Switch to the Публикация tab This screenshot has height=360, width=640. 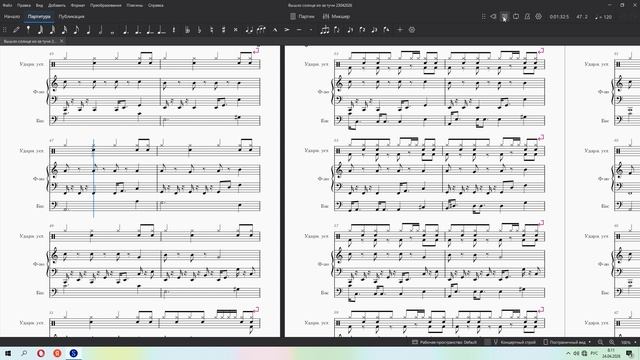point(71,17)
